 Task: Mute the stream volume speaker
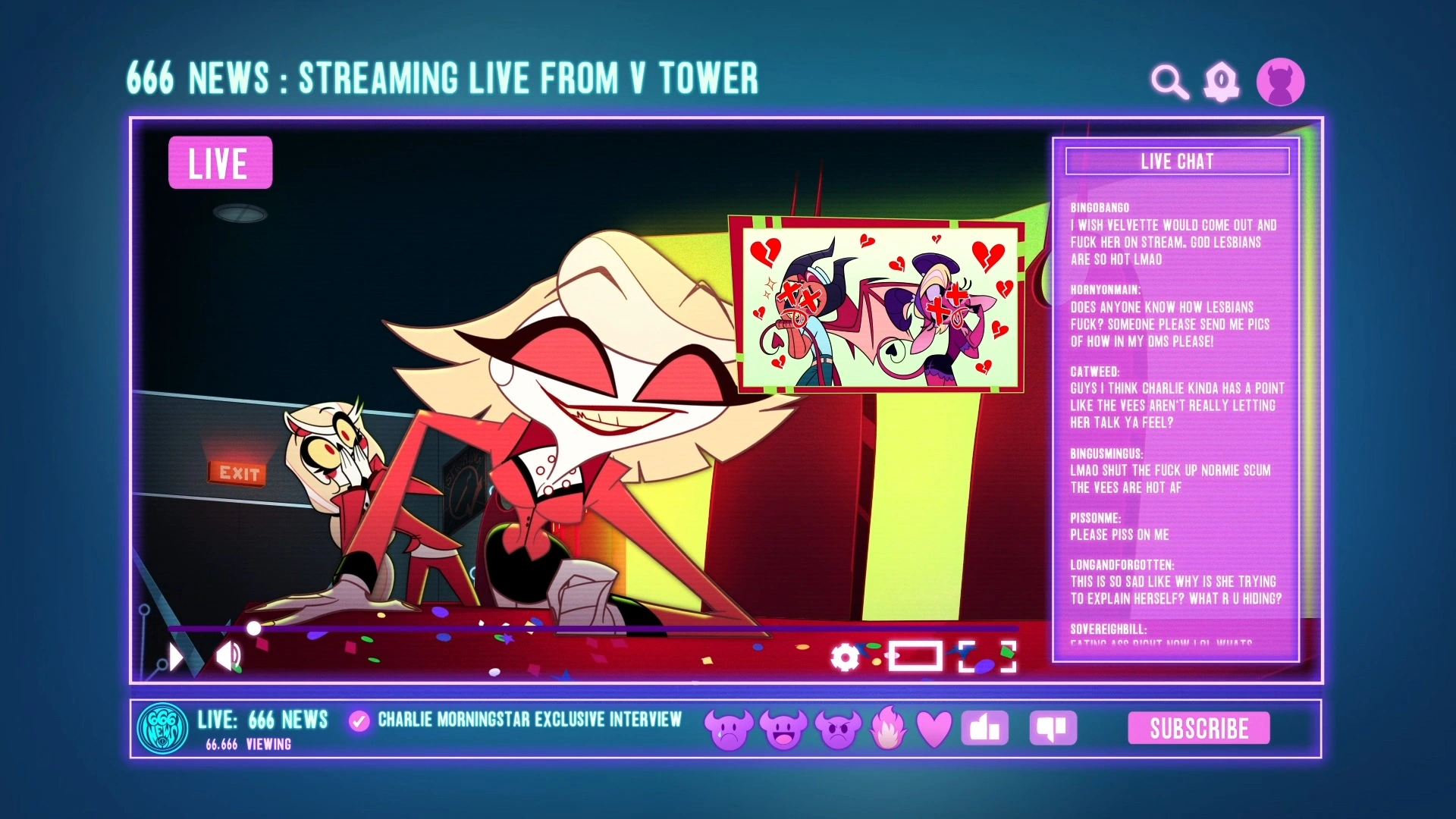pyautogui.click(x=228, y=656)
